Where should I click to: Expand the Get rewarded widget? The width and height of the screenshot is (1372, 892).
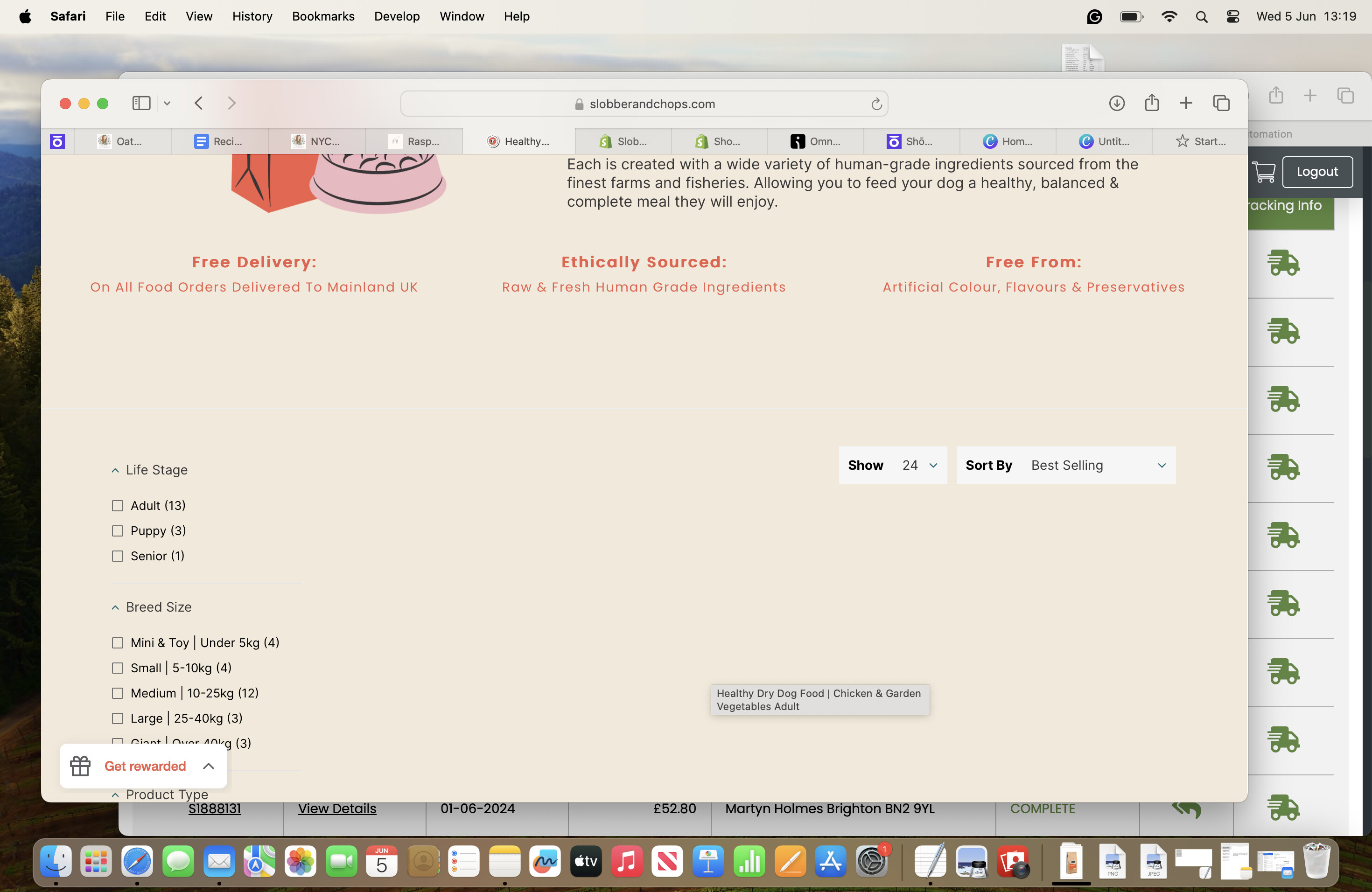pyautogui.click(x=144, y=766)
